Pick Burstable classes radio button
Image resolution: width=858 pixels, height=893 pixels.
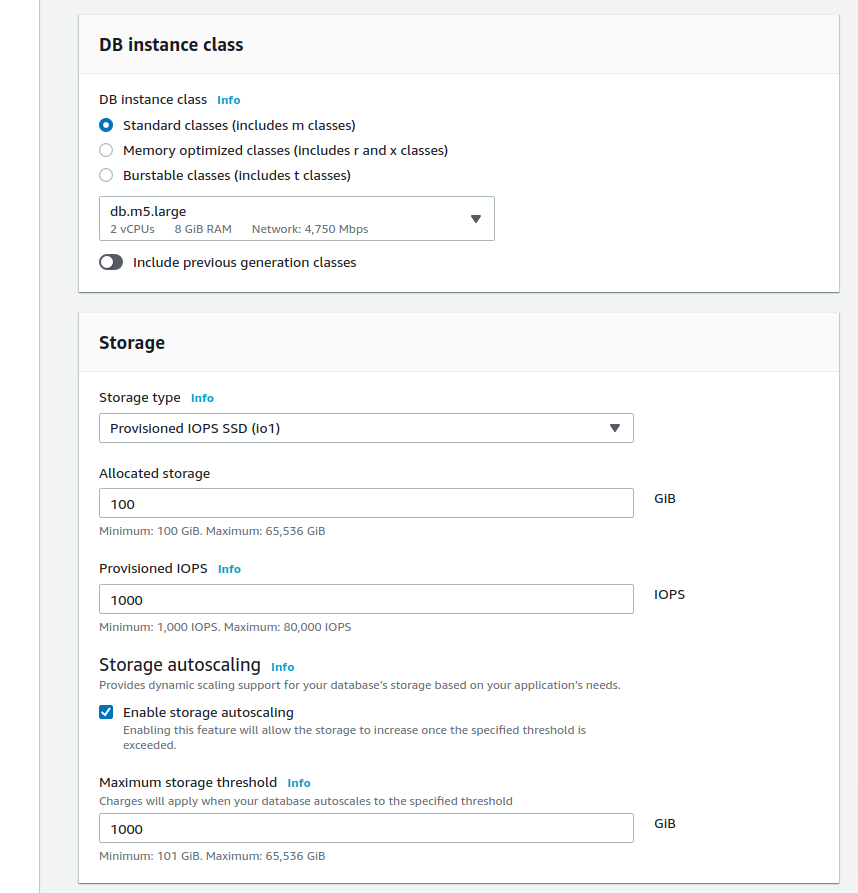click(x=106, y=175)
